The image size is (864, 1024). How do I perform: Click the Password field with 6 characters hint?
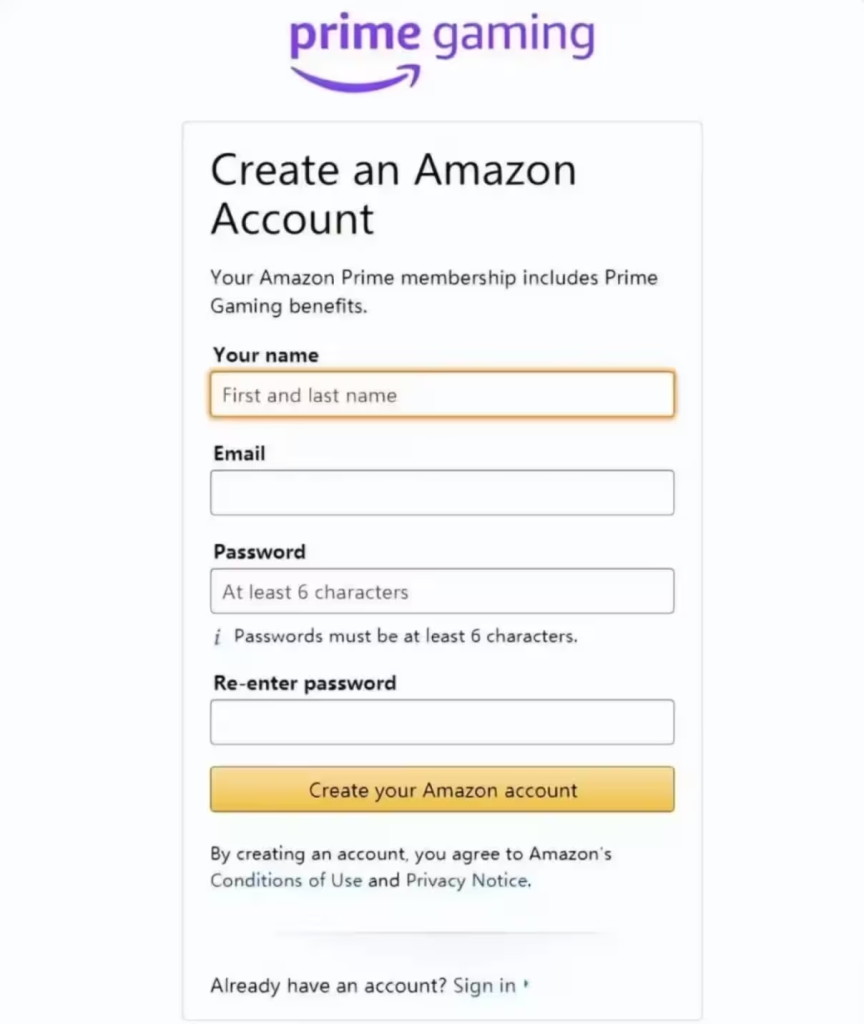coord(442,591)
